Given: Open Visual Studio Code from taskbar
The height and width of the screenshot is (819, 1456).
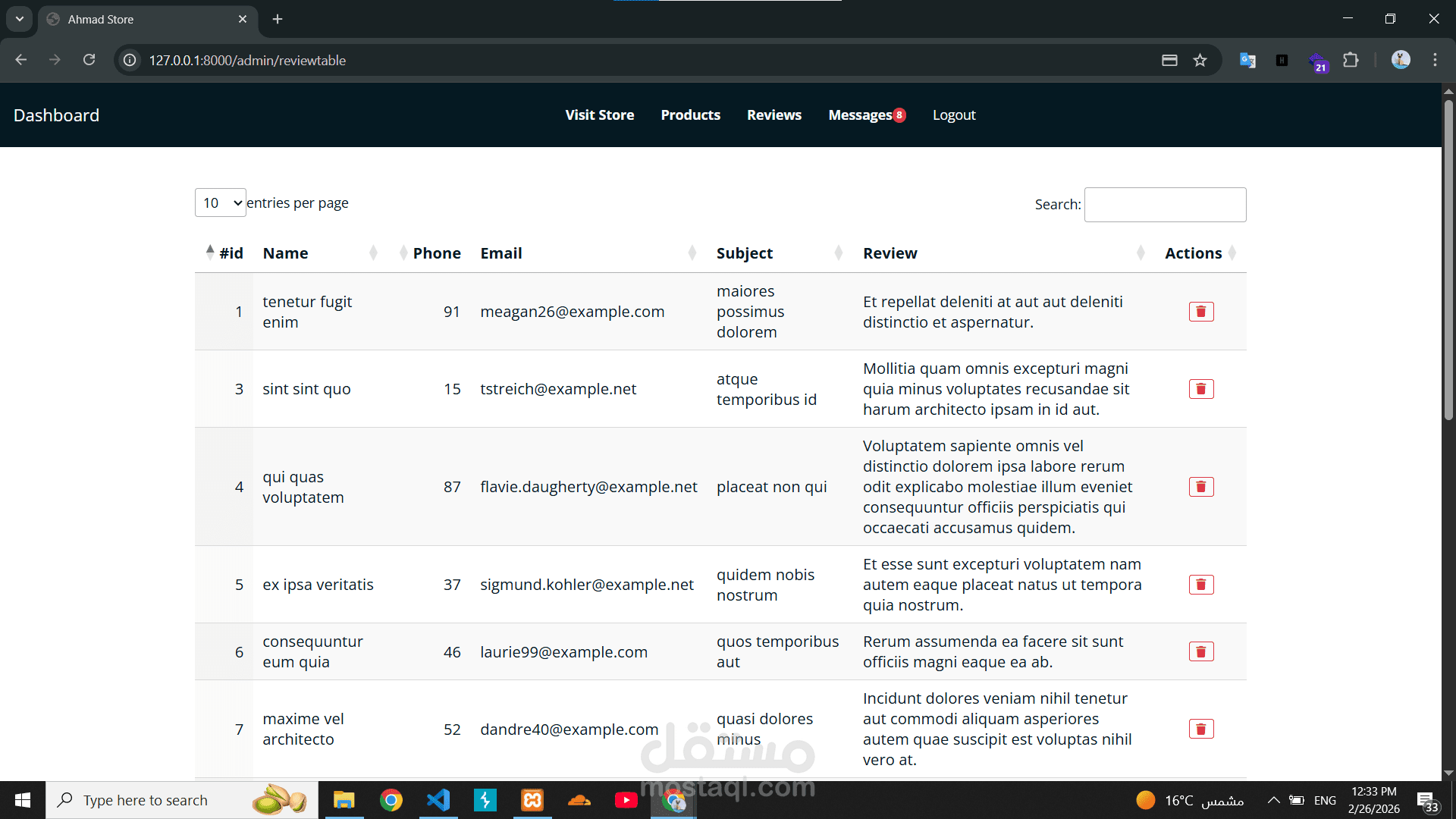Looking at the screenshot, I should coord(438,800).
